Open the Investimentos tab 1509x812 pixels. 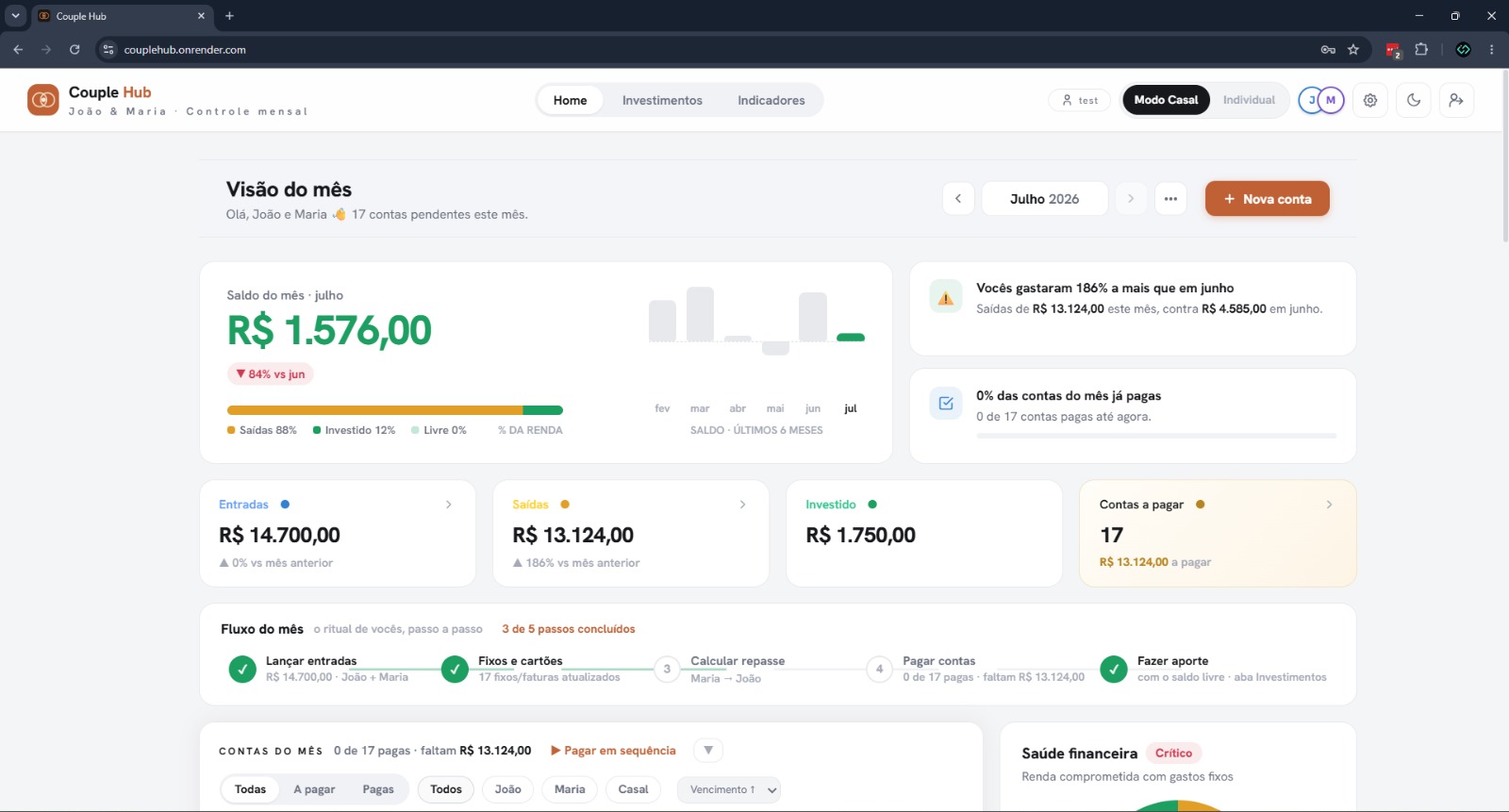click(x=662, y=100)
